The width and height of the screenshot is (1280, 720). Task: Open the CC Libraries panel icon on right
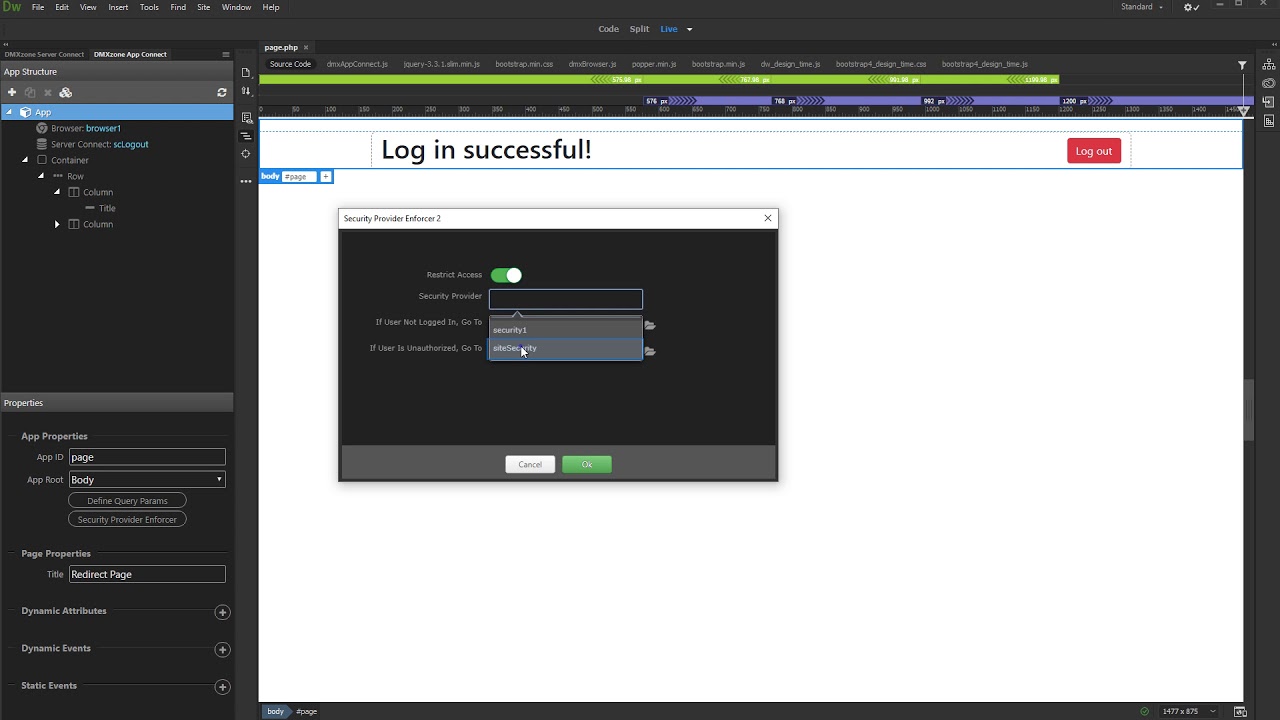[1269, 84]
